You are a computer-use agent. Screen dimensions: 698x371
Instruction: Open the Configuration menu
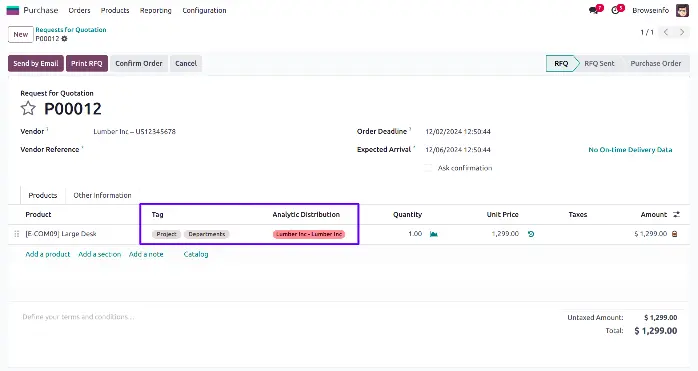(204, 10)
